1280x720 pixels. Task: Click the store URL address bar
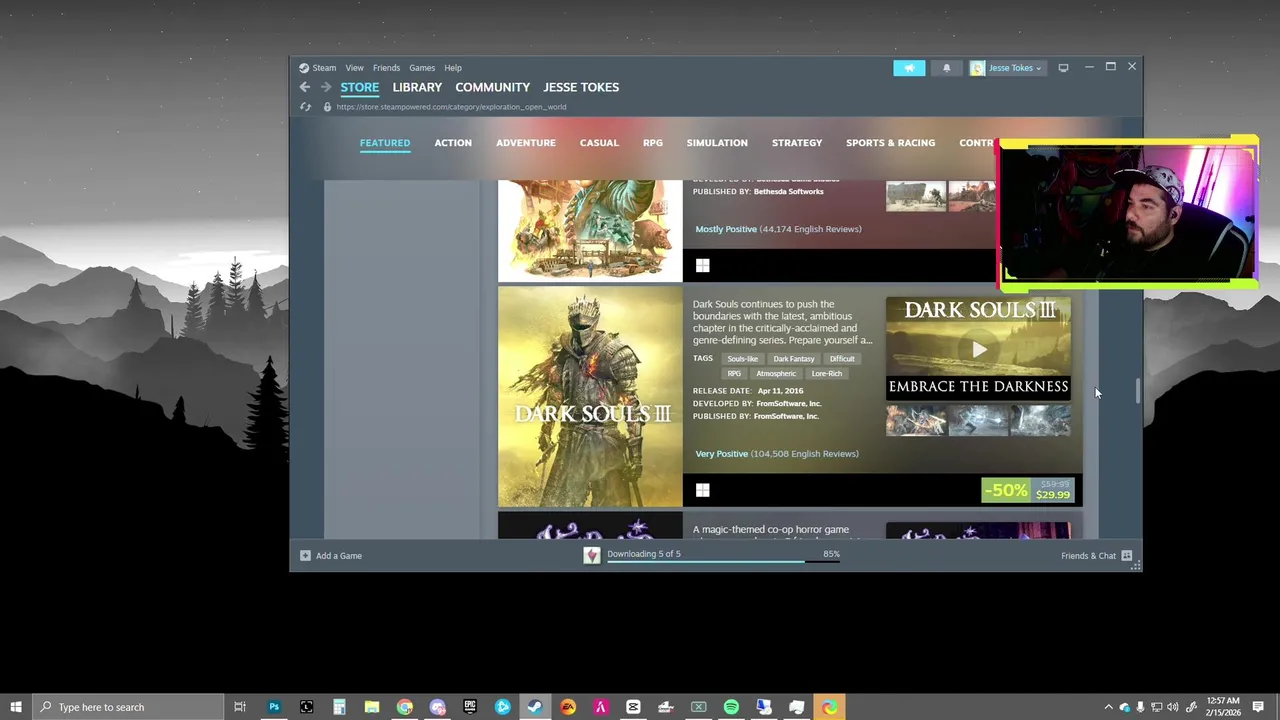pos(451,107)
